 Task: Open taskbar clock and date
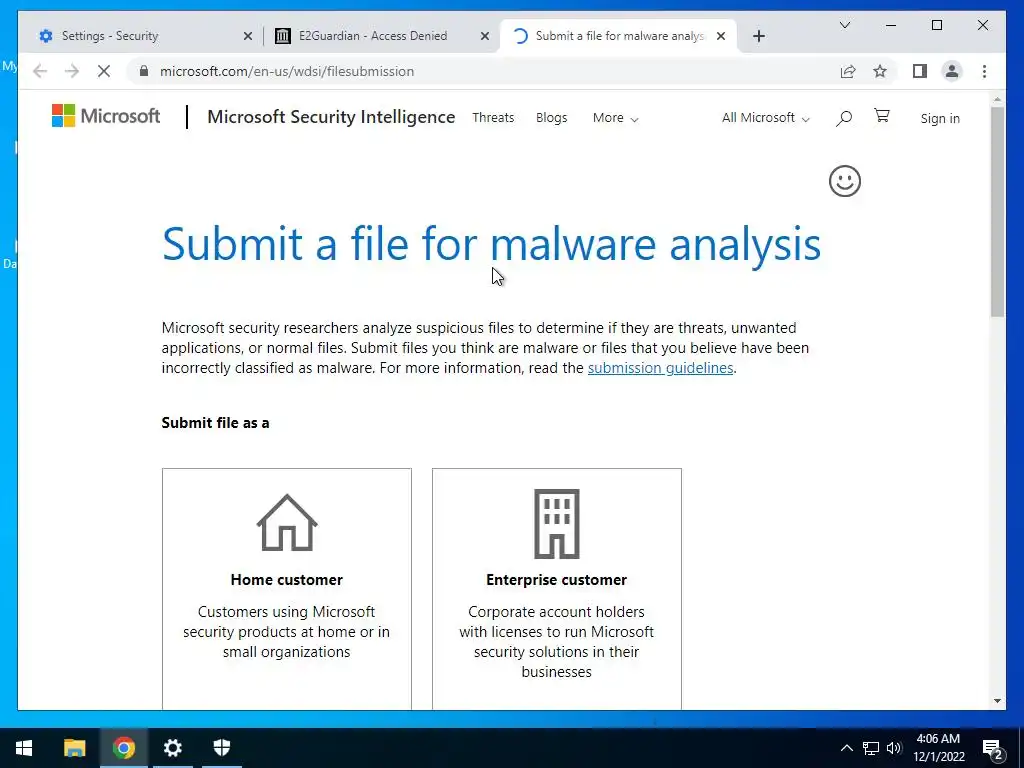[938, 748]
